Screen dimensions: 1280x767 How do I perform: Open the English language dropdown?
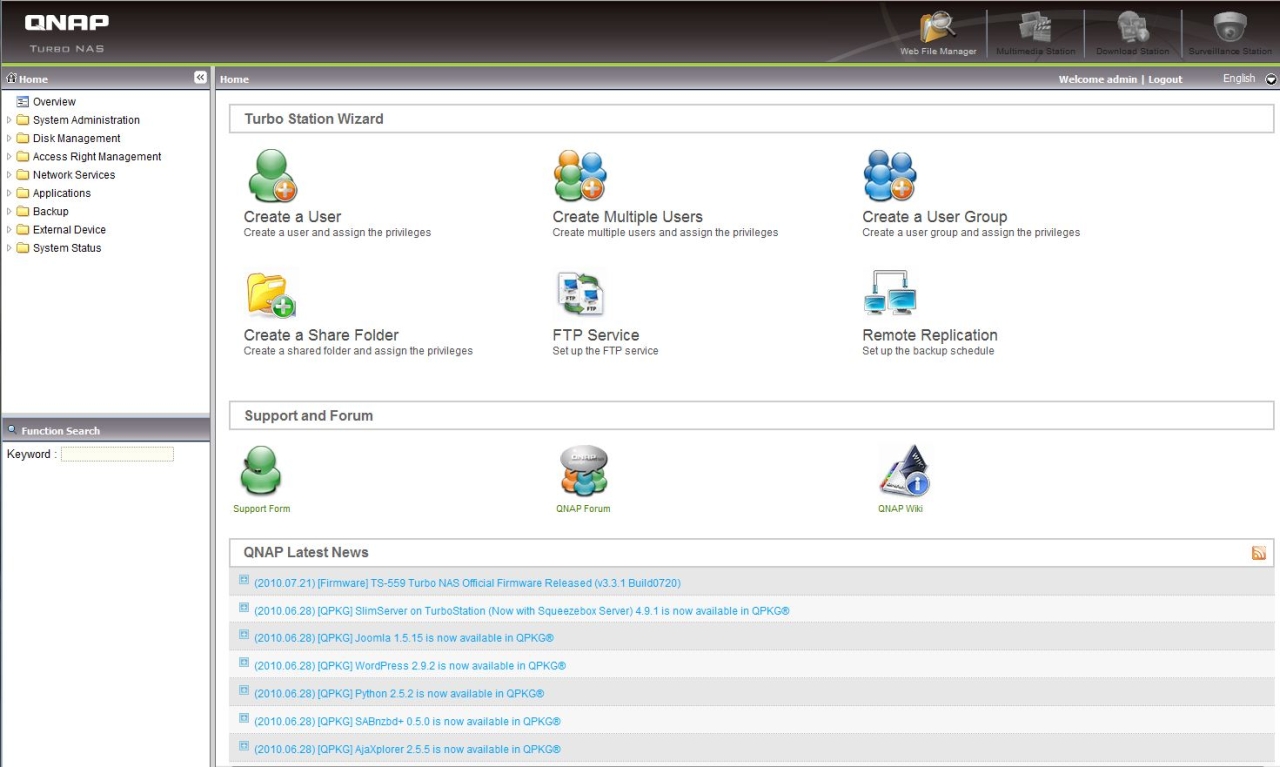point(1271,79)
